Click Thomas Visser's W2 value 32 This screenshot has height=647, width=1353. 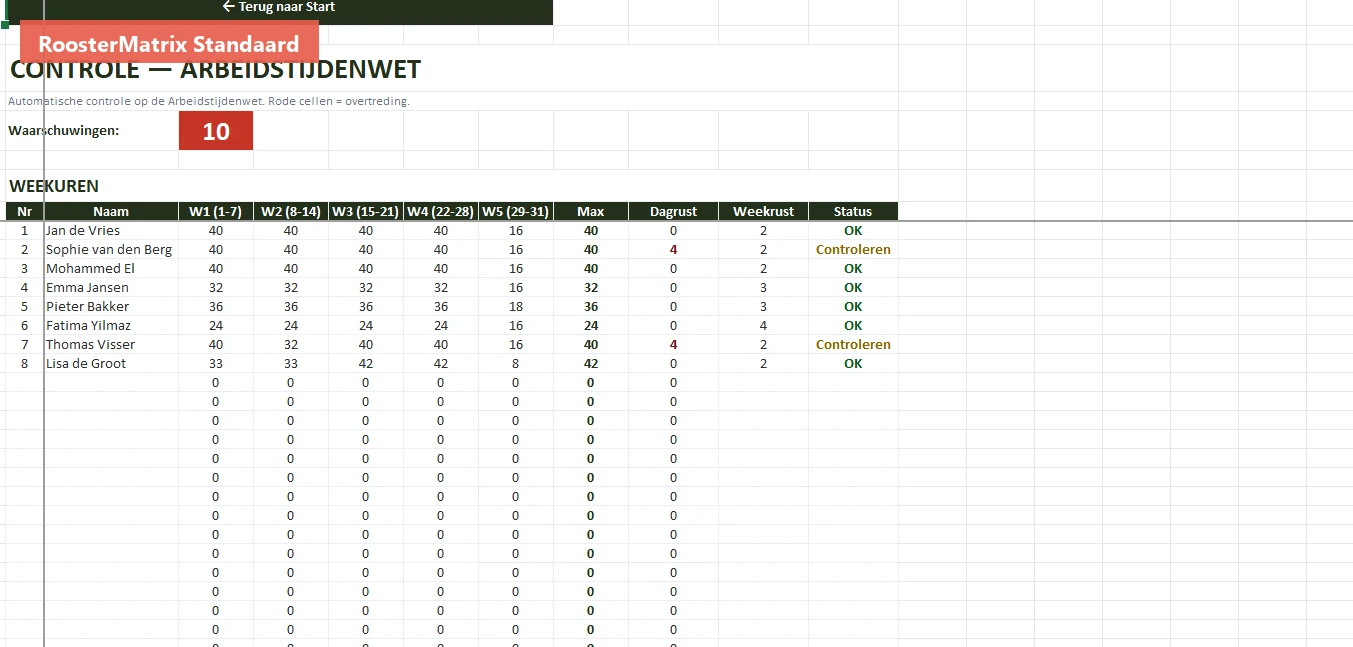tap(291, 345)
